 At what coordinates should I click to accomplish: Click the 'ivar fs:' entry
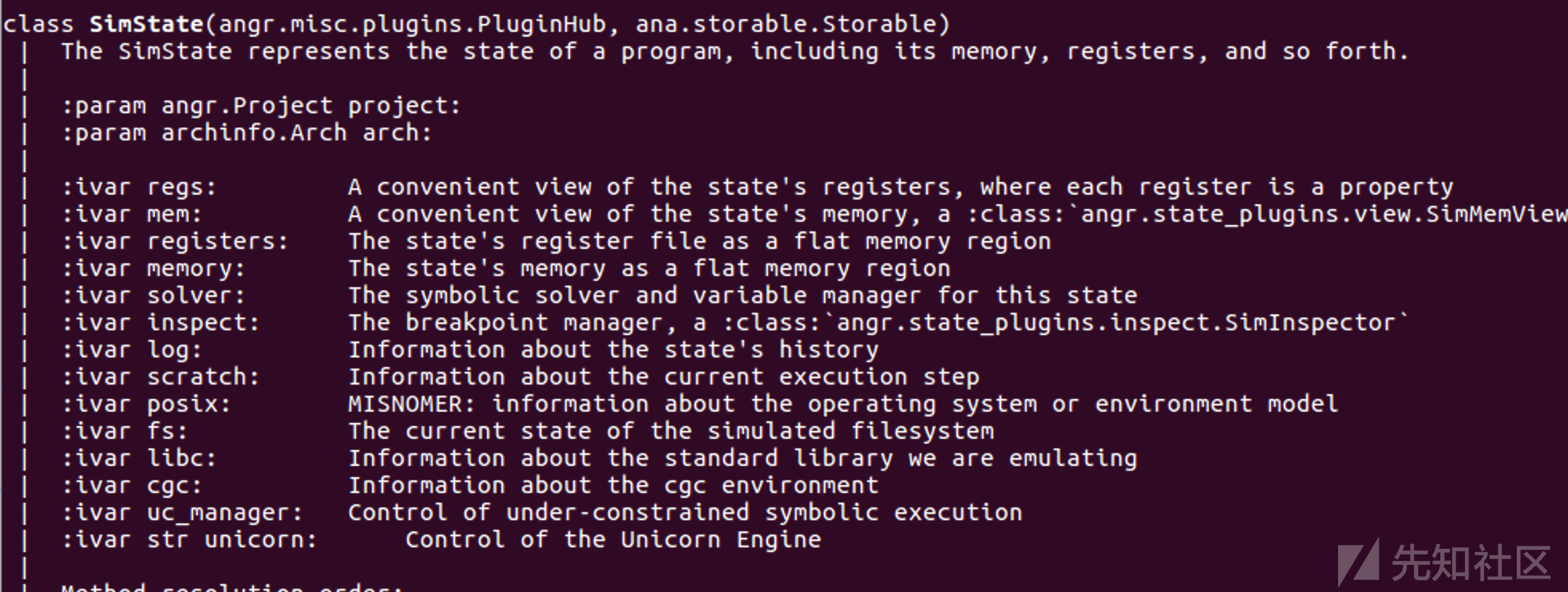coord(125,432)
